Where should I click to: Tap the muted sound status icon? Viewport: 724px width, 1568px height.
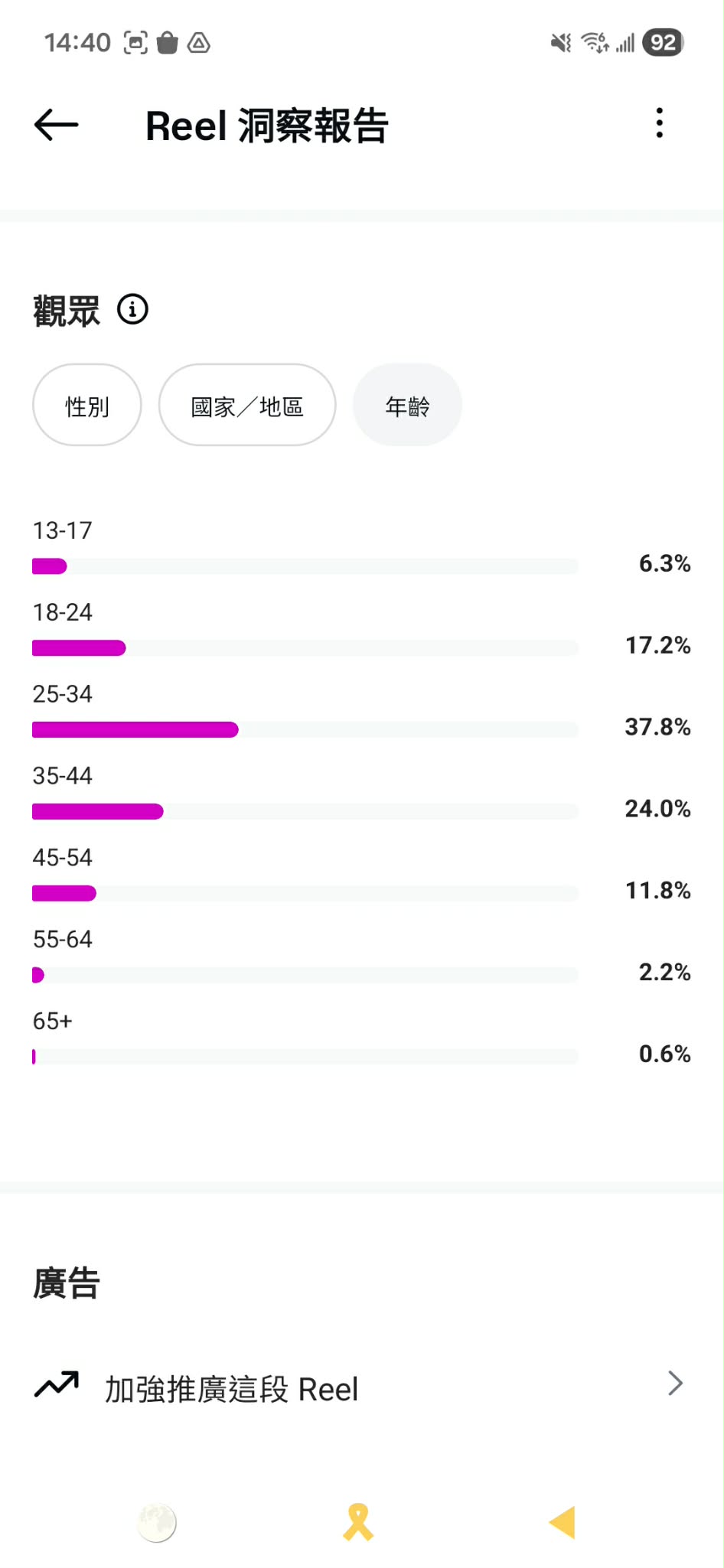coord(561,43)
